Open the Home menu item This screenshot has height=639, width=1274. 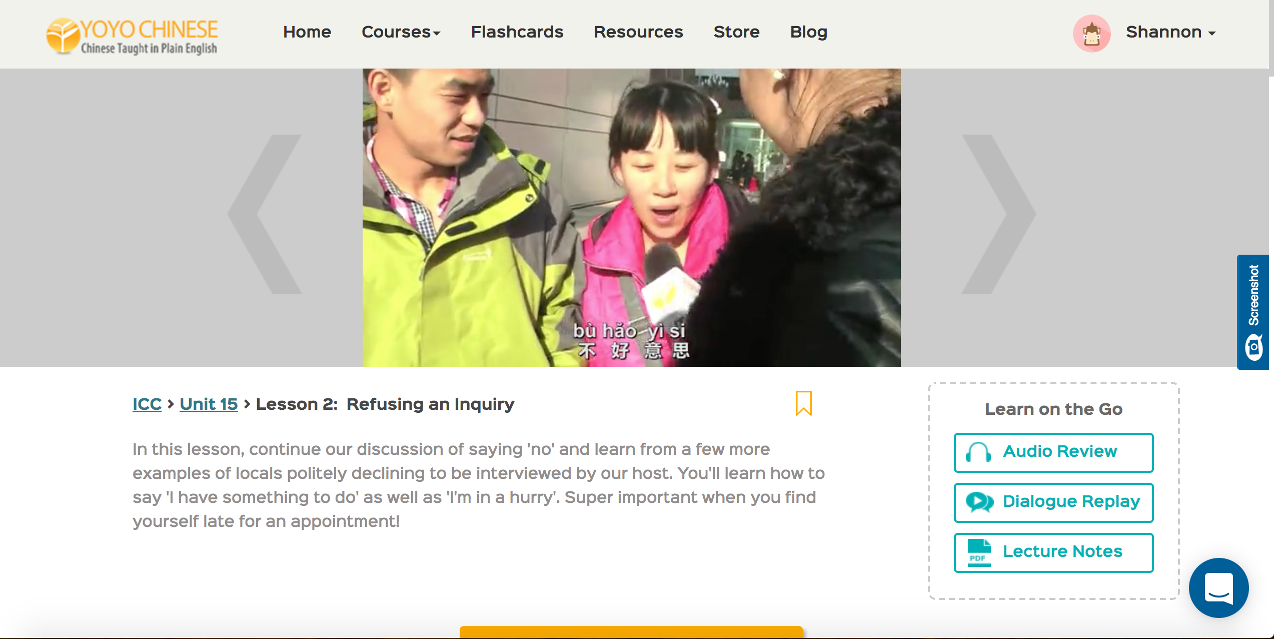307,32
